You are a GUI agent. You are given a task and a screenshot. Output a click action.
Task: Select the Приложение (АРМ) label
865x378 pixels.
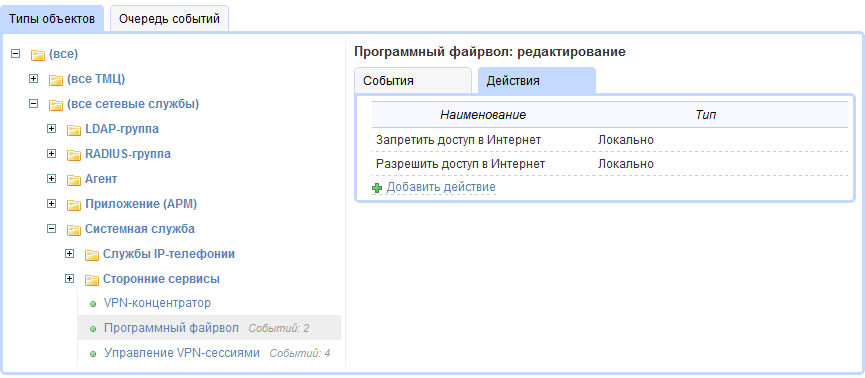click(141, 204)
